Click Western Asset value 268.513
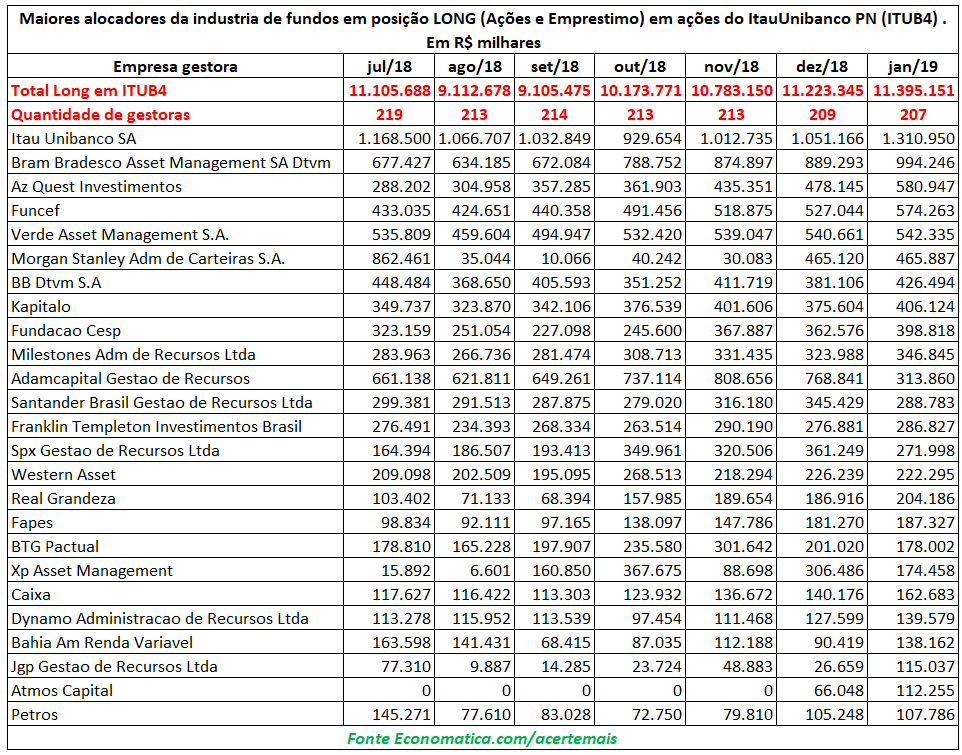 [652, 475]
